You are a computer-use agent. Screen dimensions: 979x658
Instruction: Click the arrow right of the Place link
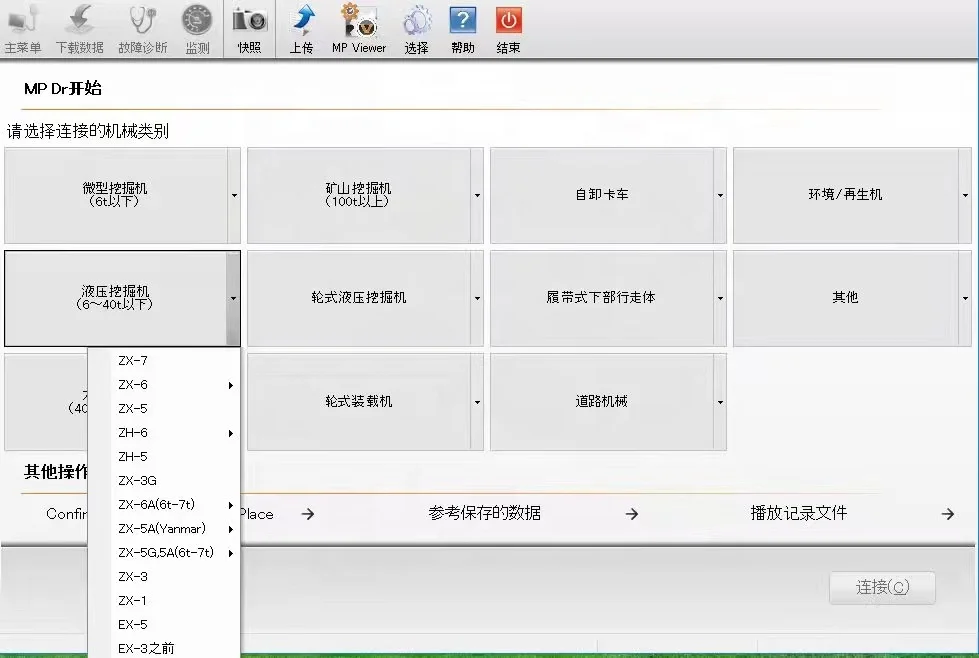[308, 514]
